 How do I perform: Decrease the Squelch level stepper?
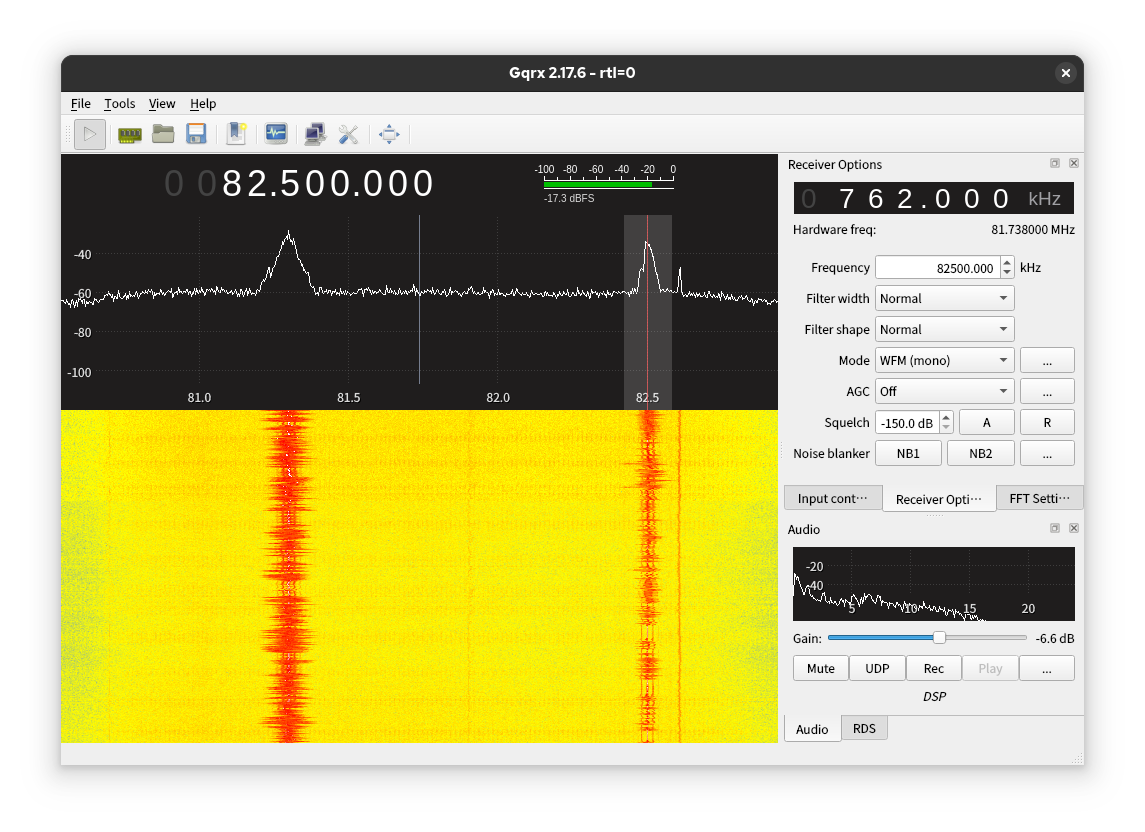click(x=946, y=428)
